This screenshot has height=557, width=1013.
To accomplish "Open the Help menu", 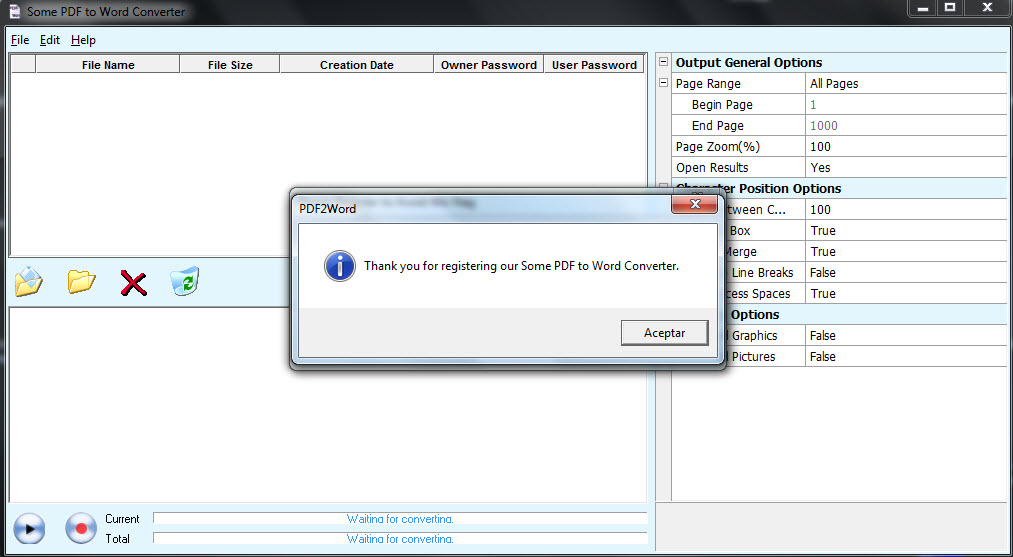I will tap(83, 40).
